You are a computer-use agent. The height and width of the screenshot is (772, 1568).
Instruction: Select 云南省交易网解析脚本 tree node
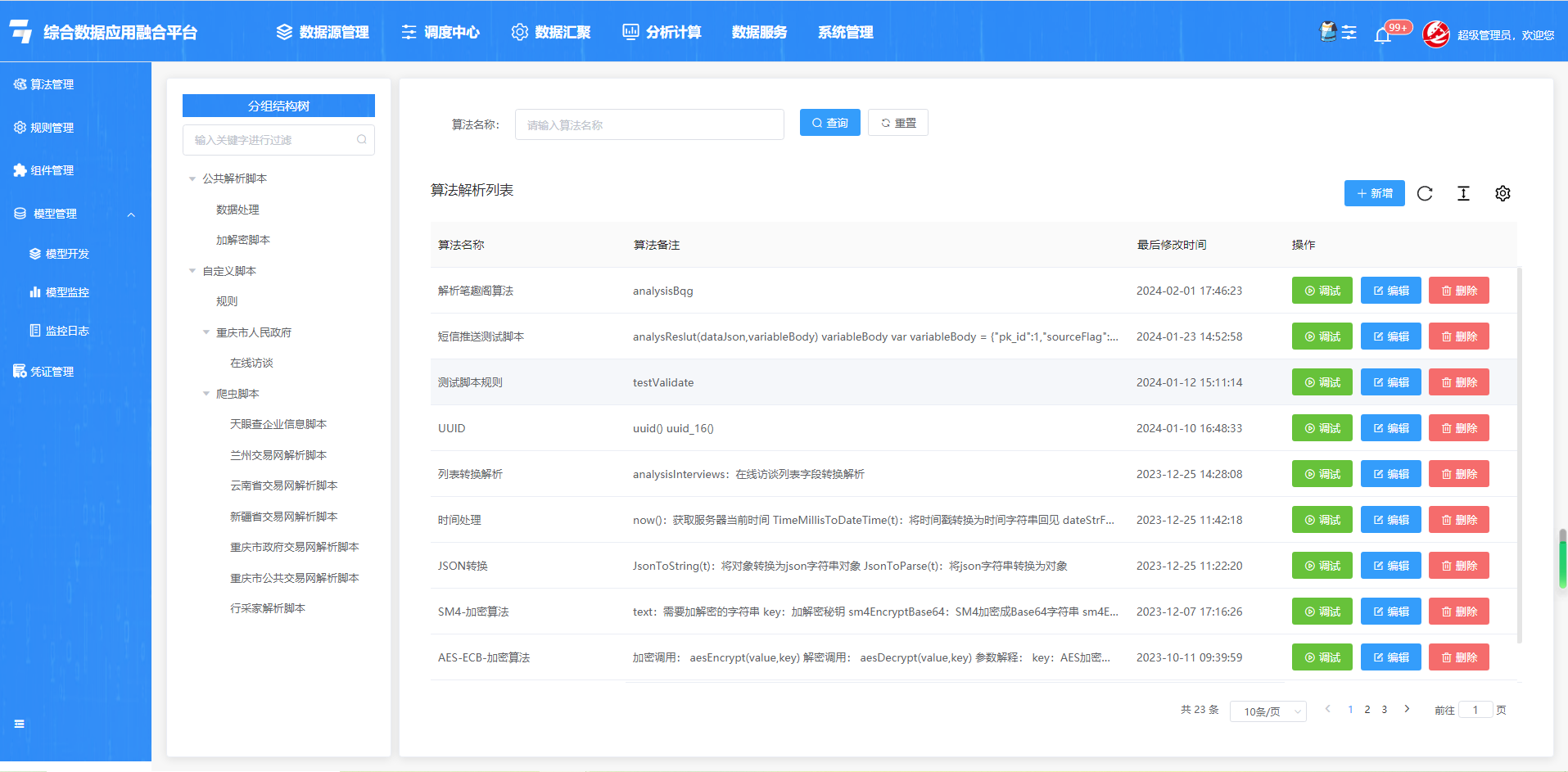(284, 485)
